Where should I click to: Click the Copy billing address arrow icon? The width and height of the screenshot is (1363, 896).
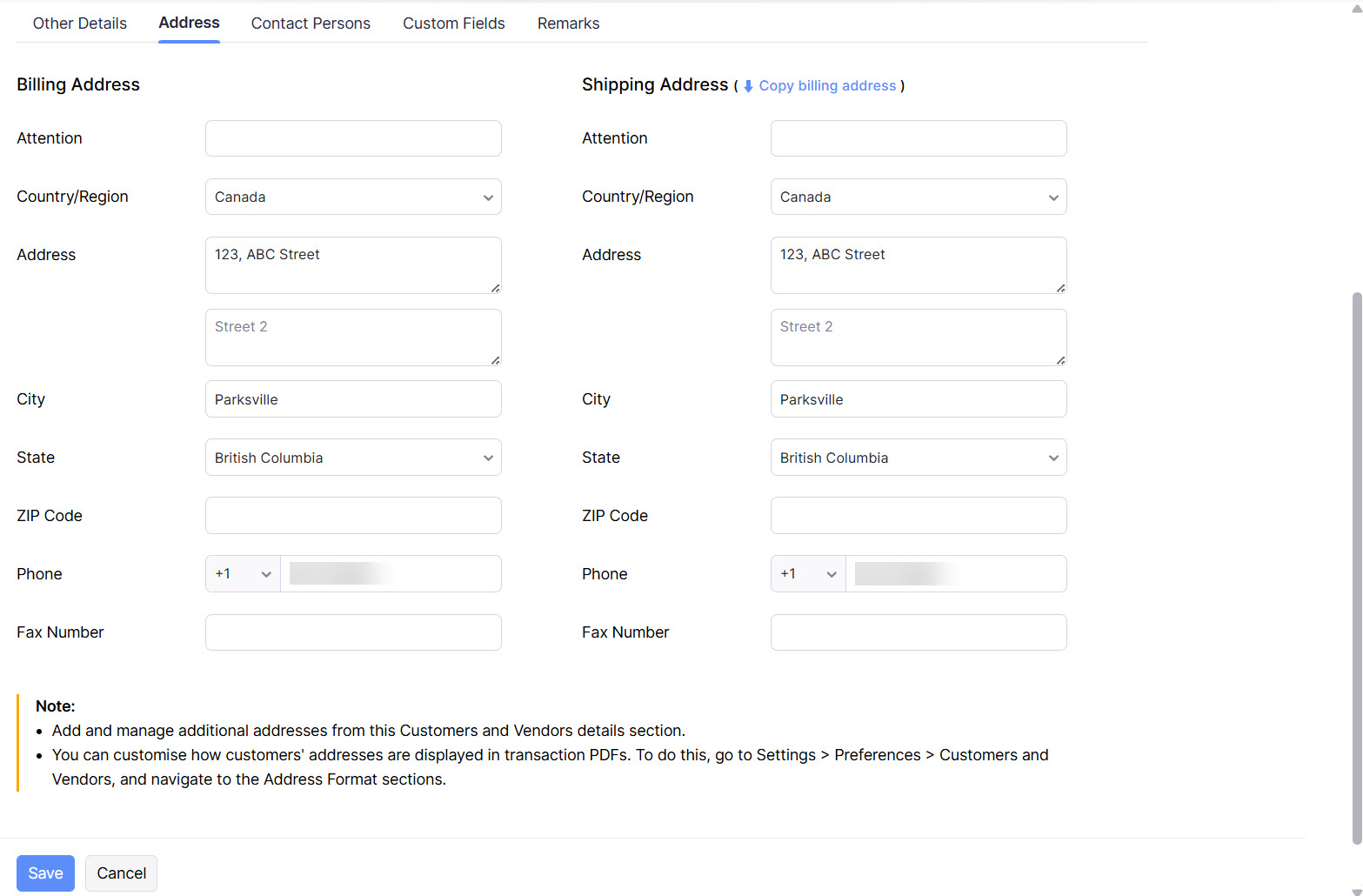coord(748,86)
